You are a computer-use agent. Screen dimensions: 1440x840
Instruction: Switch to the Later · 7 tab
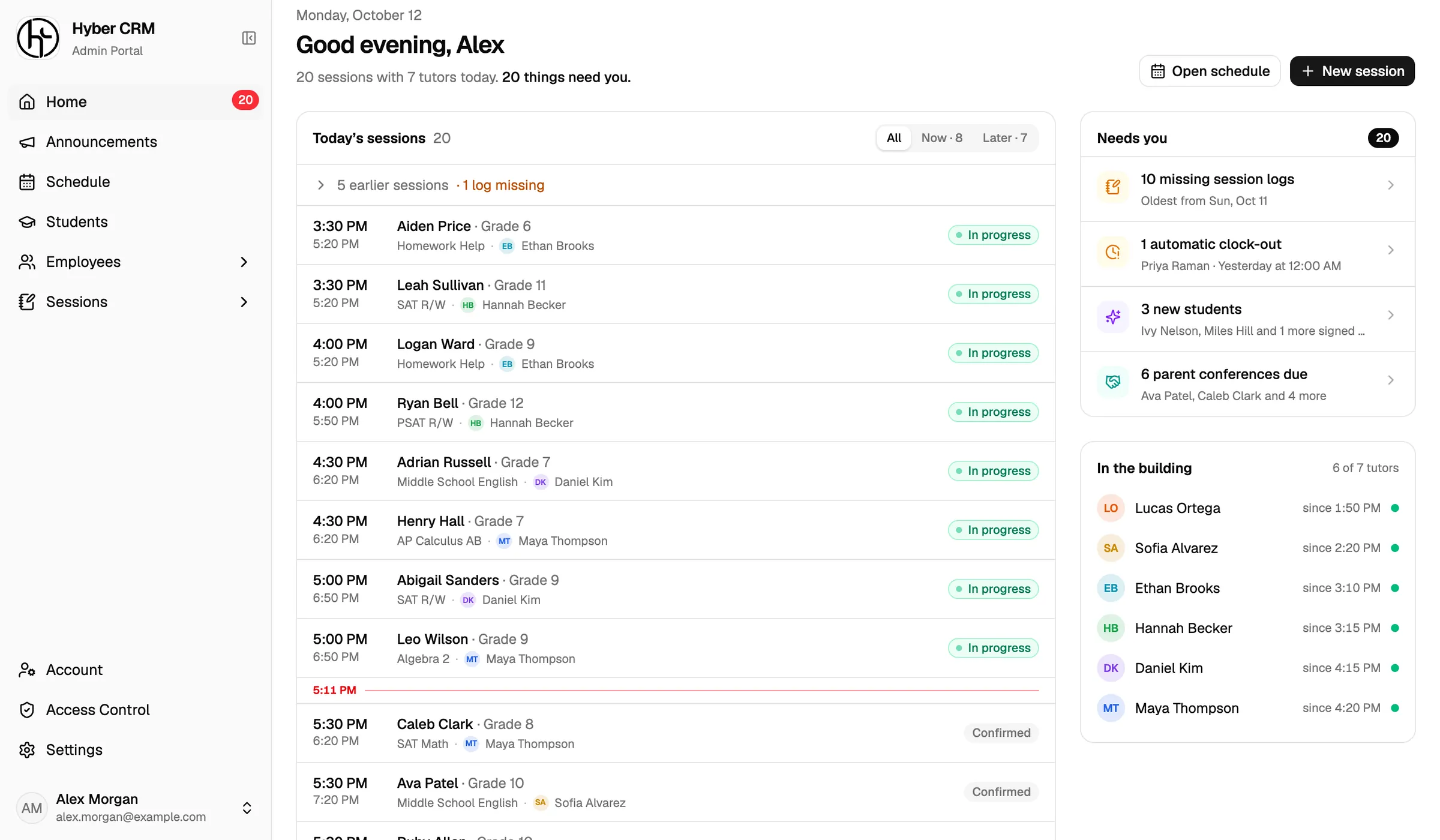(1005, 138)
